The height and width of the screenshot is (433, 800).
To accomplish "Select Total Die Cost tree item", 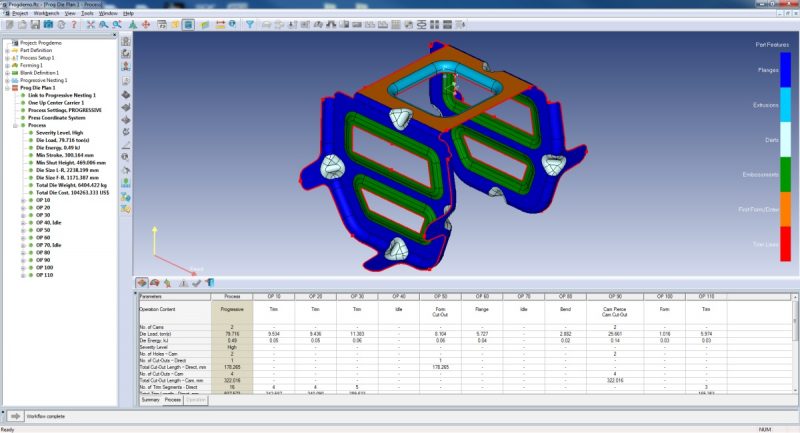I will click(x=72, y=193).
